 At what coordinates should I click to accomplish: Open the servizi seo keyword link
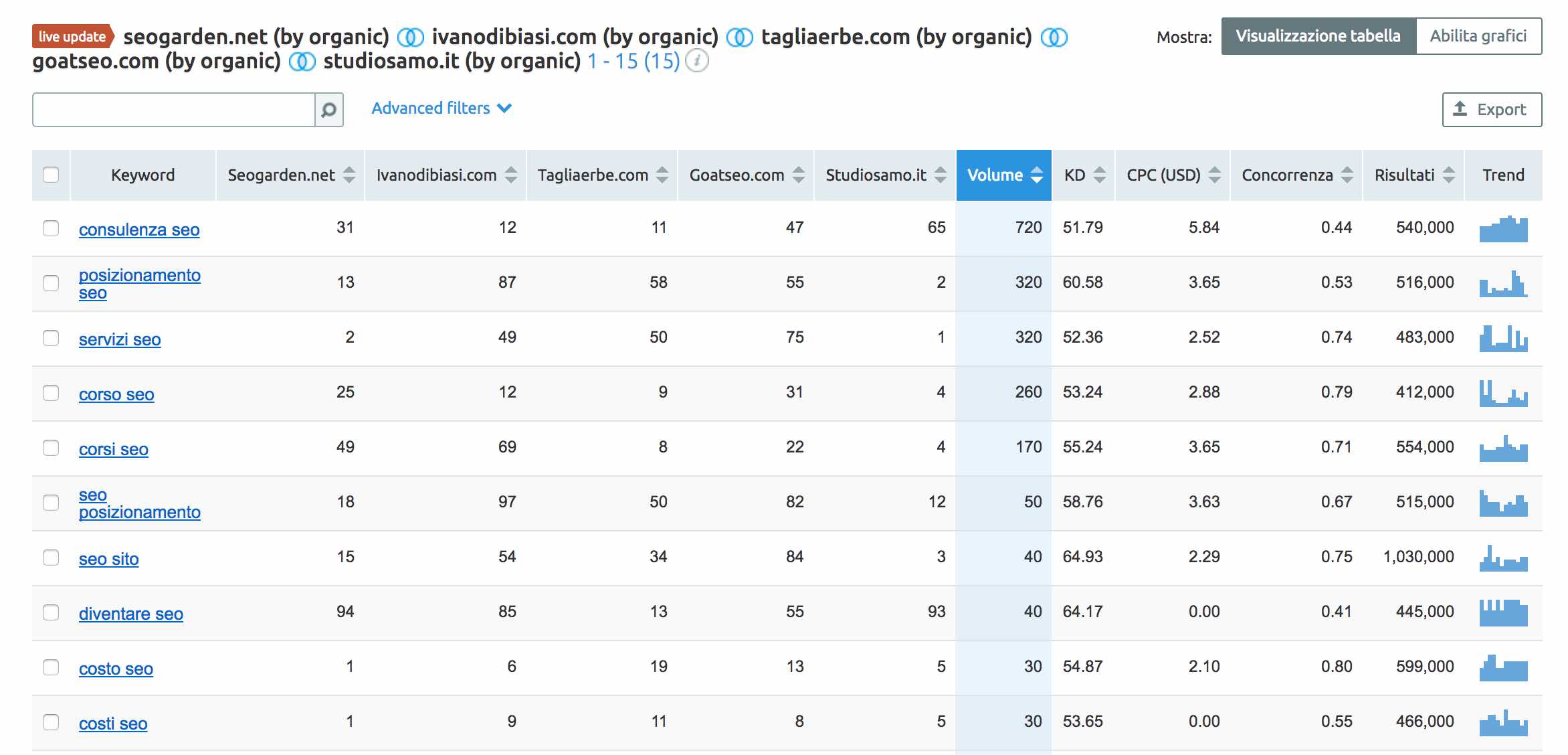(x=120, y=339)
